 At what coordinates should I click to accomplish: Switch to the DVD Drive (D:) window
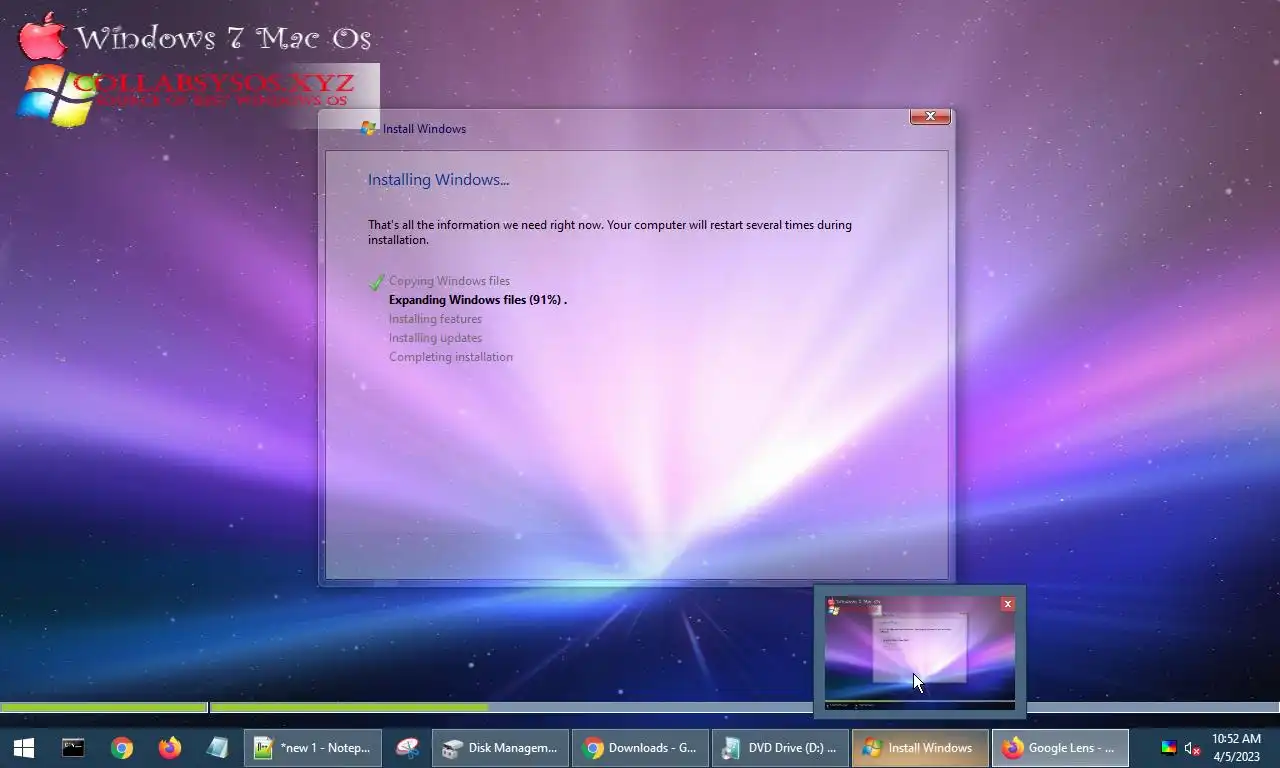tap(781, 748)
